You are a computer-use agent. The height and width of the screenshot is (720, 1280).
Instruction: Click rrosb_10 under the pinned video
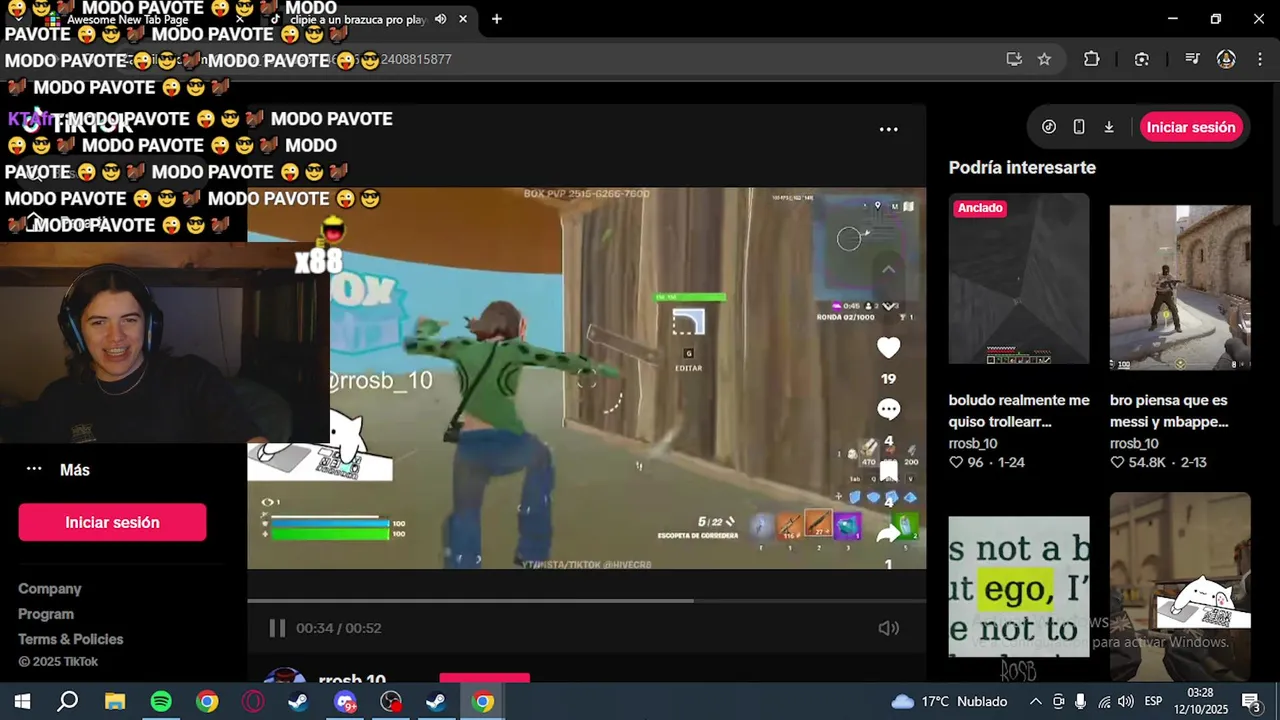973,443
